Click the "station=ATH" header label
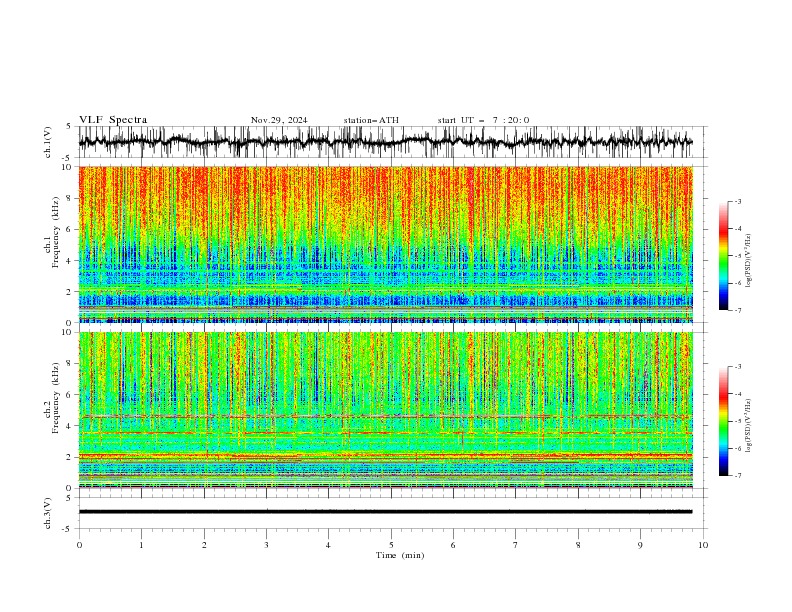Viewport: 792px width, 612px height. (371, 120)
